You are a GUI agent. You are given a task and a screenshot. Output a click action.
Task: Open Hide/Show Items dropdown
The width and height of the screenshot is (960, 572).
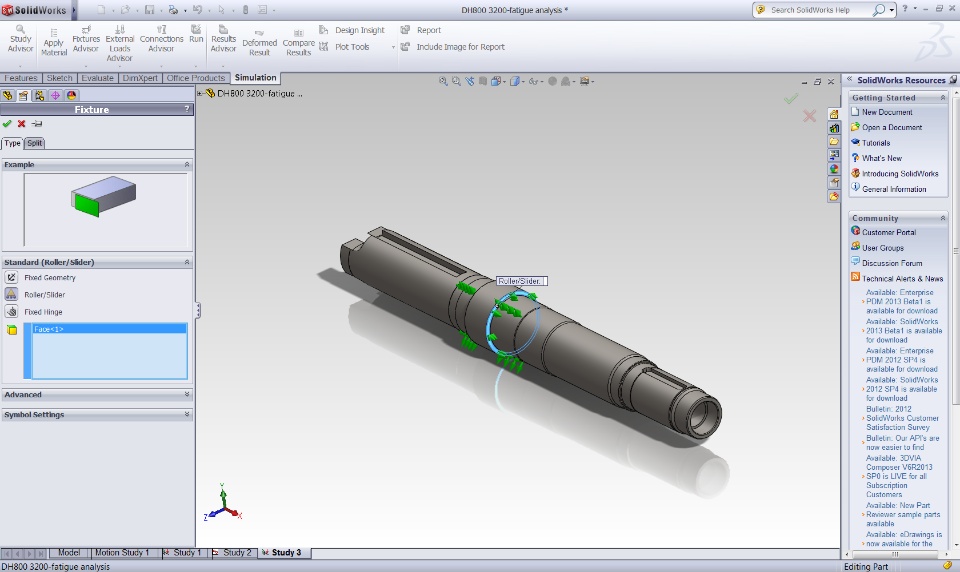pyautogui.click(x=535, y=81)
